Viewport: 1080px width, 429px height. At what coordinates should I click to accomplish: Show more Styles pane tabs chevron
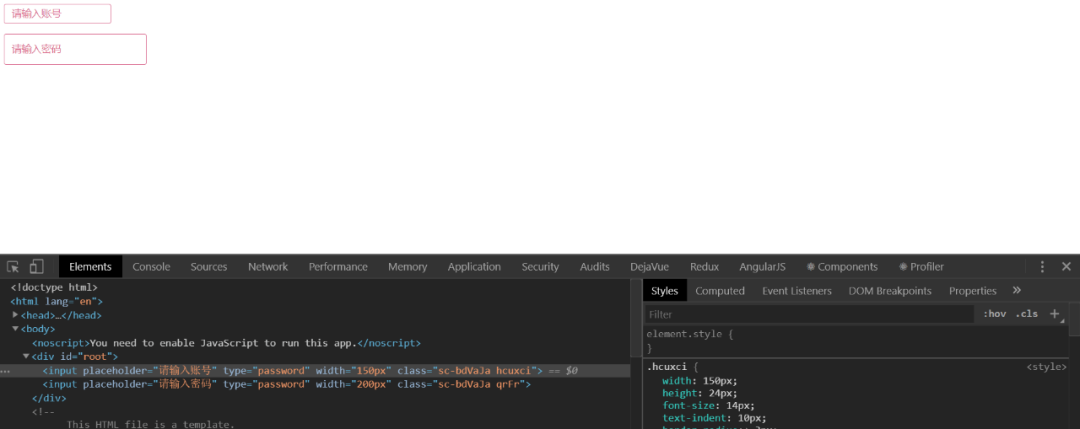tap(1017, 291)
